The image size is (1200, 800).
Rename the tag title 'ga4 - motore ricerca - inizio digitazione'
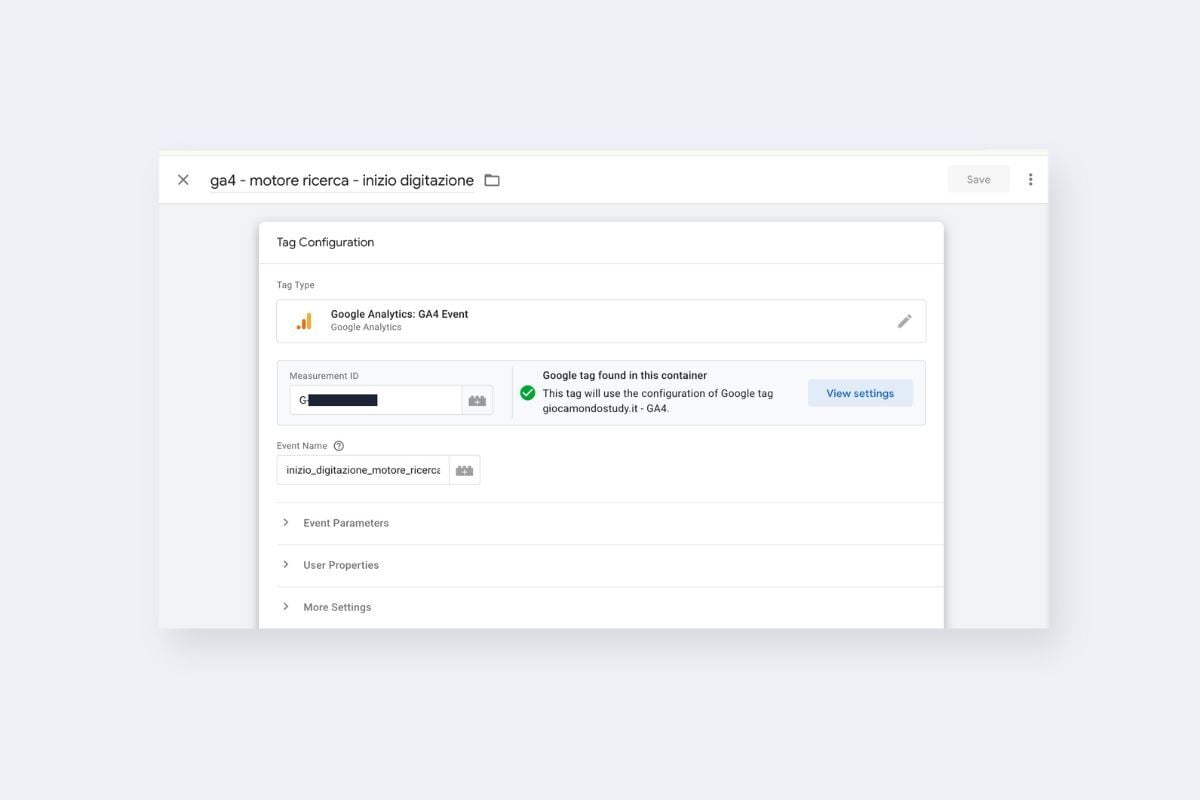(342, 180)
